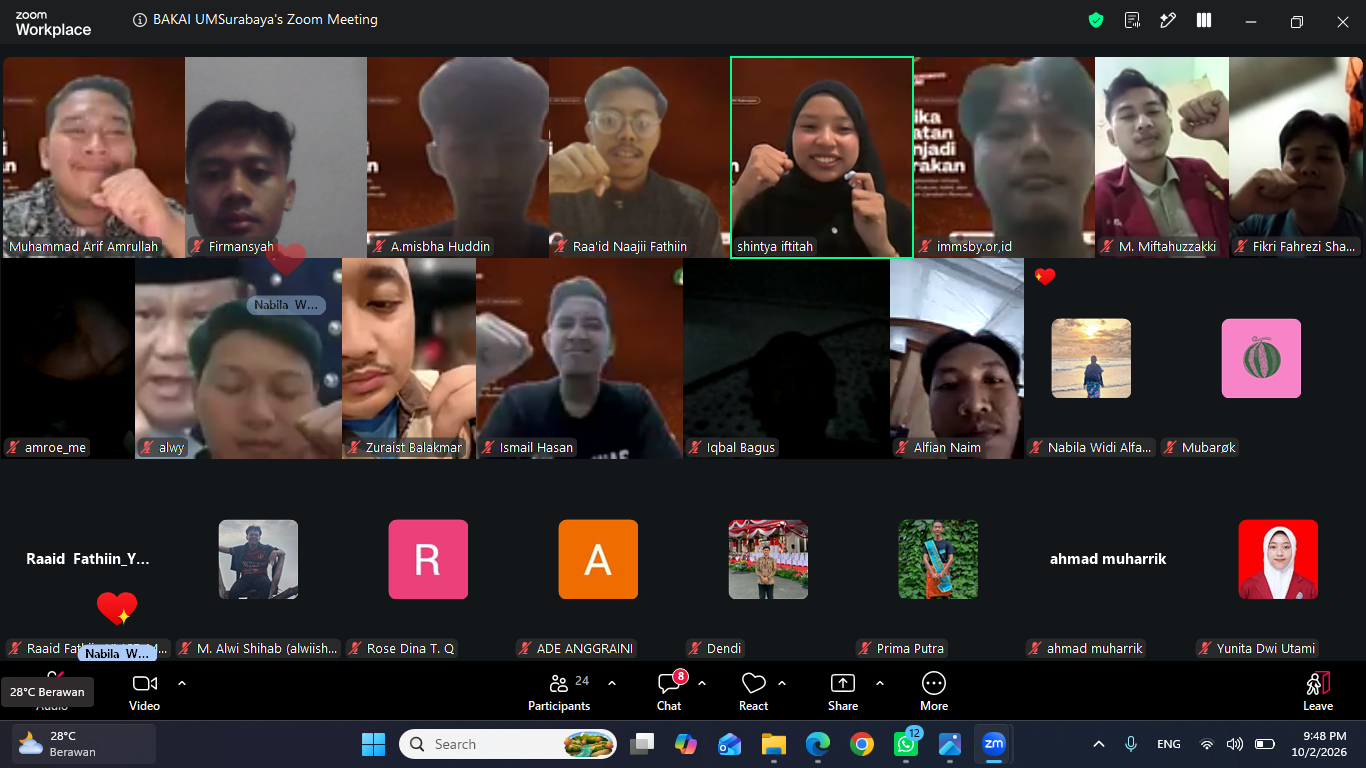The width and height of the screenshot is (1366, 768).
Task: Open File Explorer from the taskbar
Action: point(774,744)
